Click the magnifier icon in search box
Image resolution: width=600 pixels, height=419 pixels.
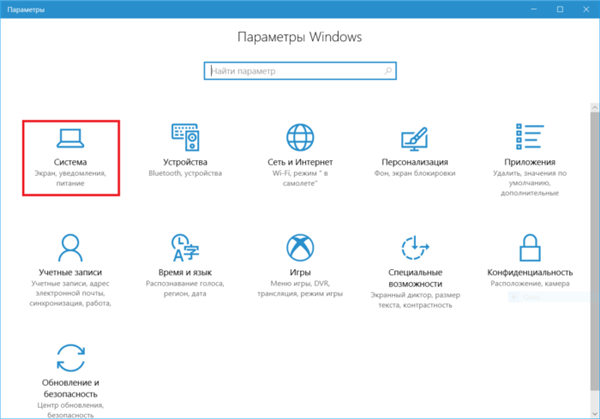click(x=388, y=71)
